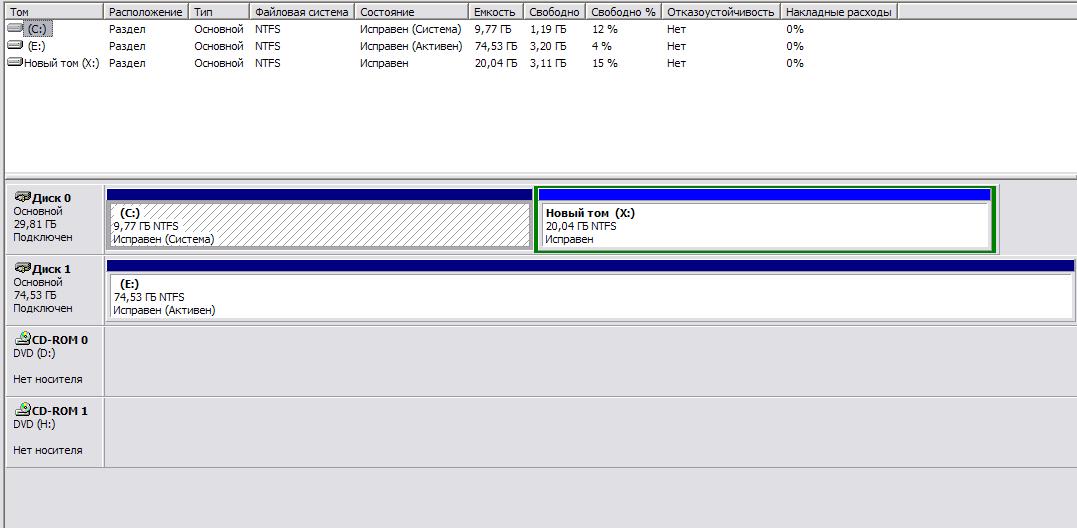Screen dimensions: 1077x528
Task: Click 'Исправен (Система)' status in list
Action: pos(411,29)
